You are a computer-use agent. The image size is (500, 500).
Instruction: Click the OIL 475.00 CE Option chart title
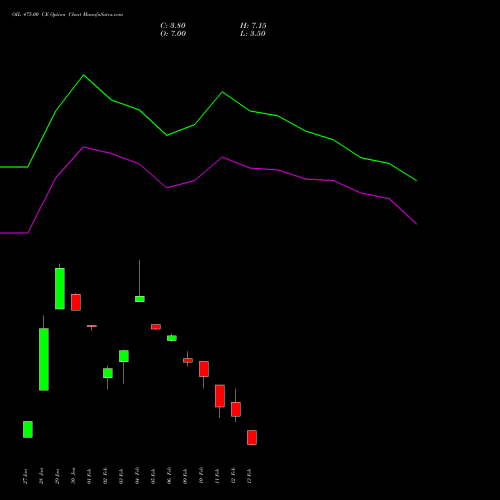[68, 15]
